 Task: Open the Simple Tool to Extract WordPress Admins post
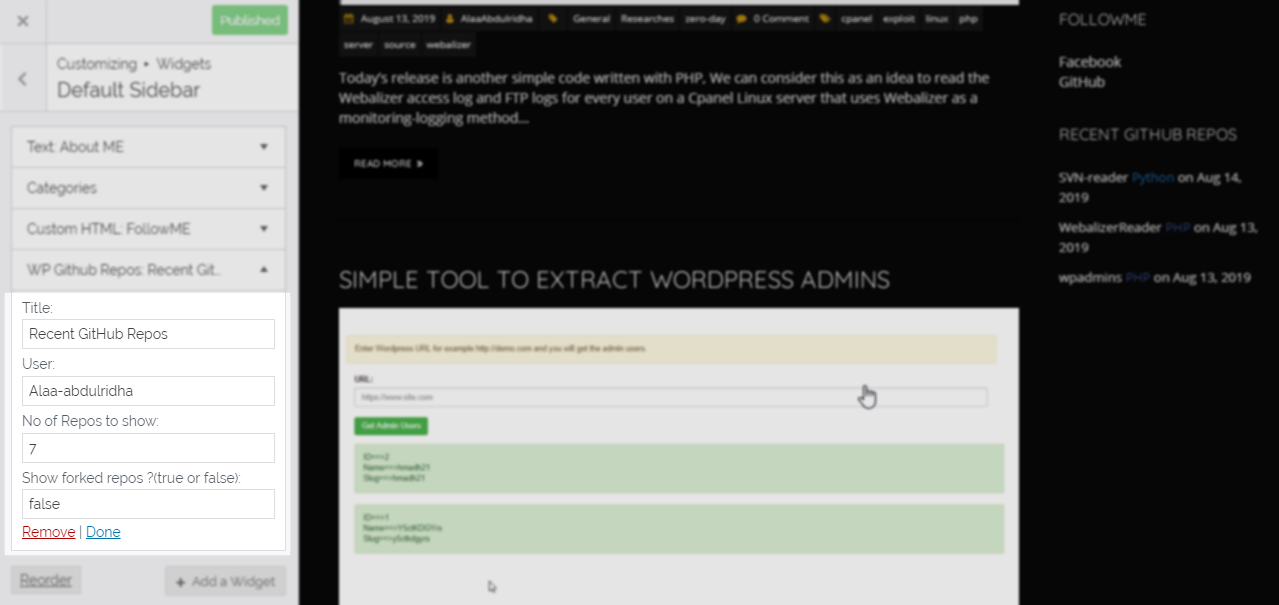pyautogui.click(x=614, y=279)
